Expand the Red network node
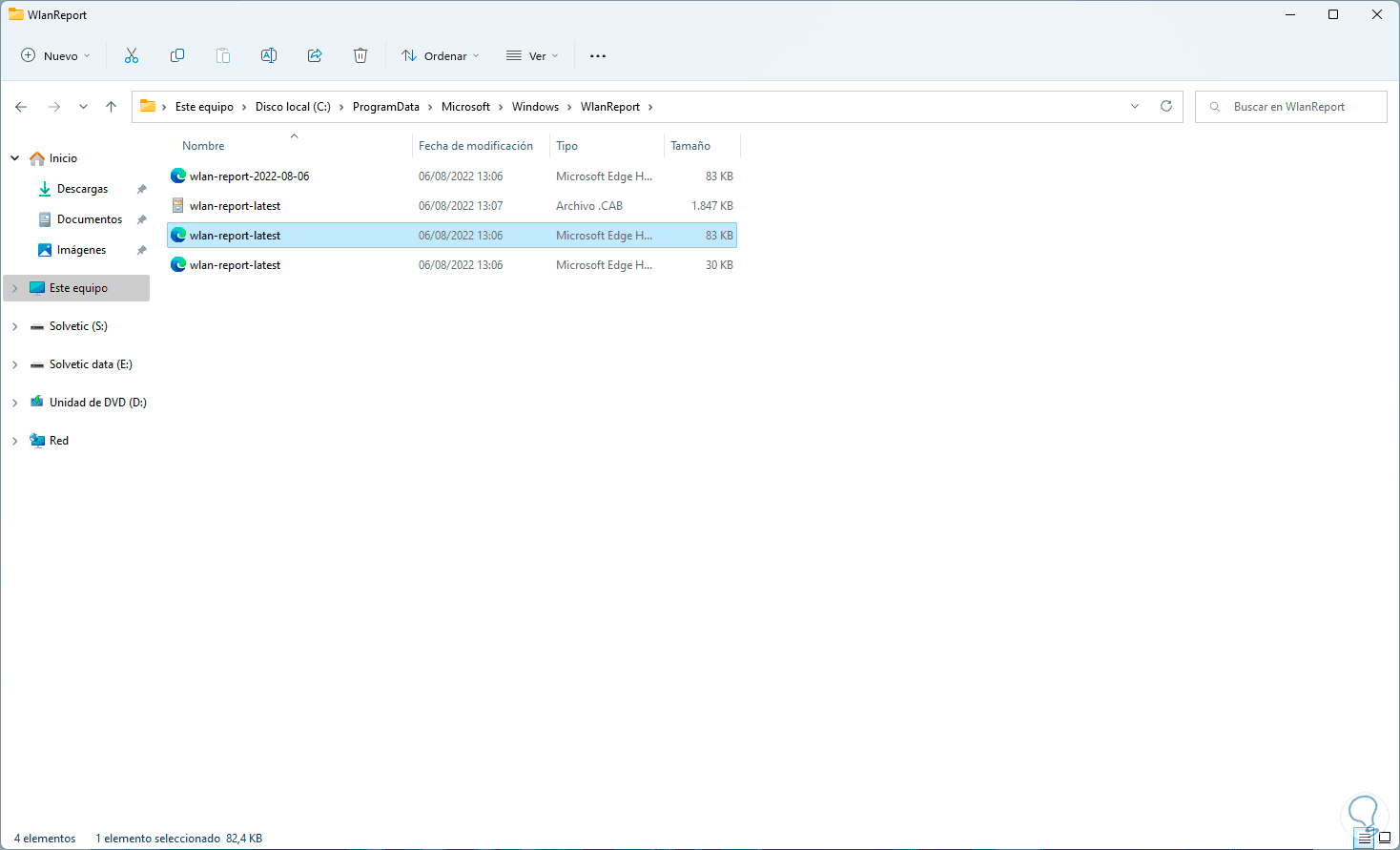The height and width of the screenshot is (850, 1400). pyautogui.click(x=15, y=441)
